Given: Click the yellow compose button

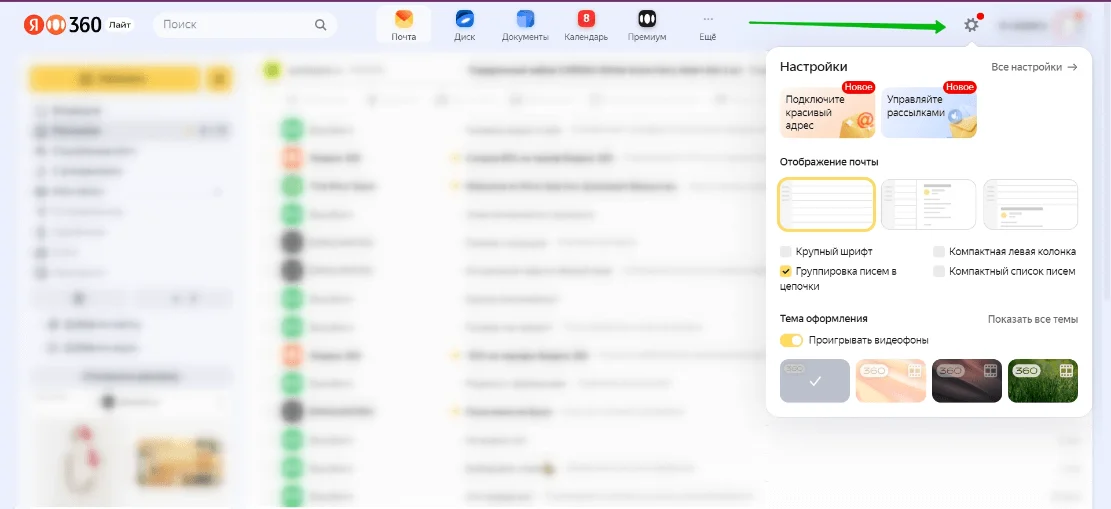Looking at the screenshot, I should pos(115,78).
